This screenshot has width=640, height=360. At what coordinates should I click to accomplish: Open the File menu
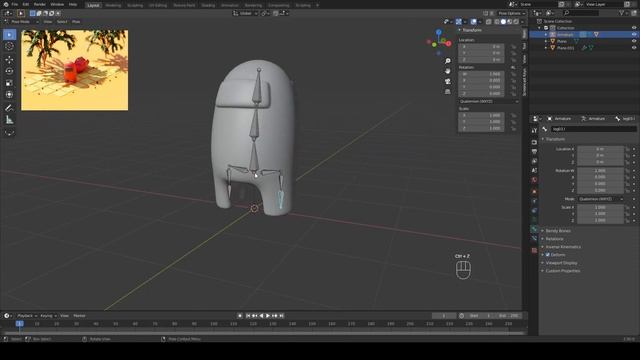click(15, 4)
